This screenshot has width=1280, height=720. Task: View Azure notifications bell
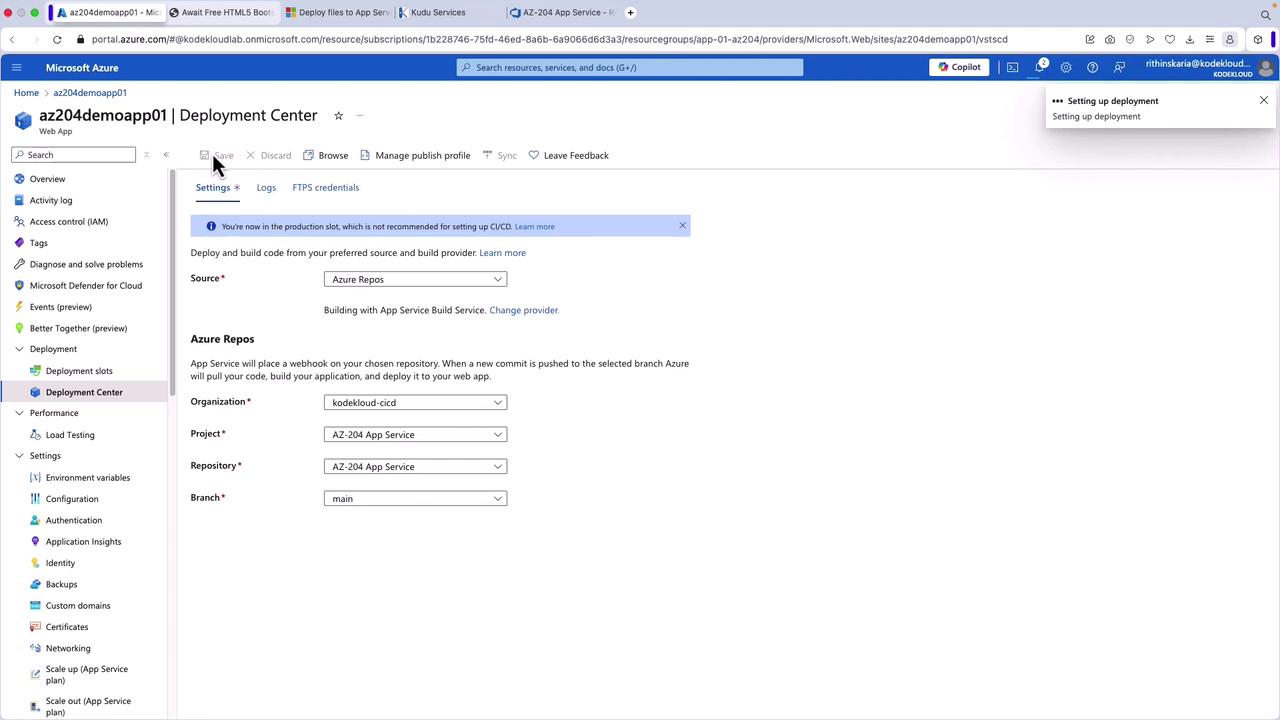click(1040, 67)
